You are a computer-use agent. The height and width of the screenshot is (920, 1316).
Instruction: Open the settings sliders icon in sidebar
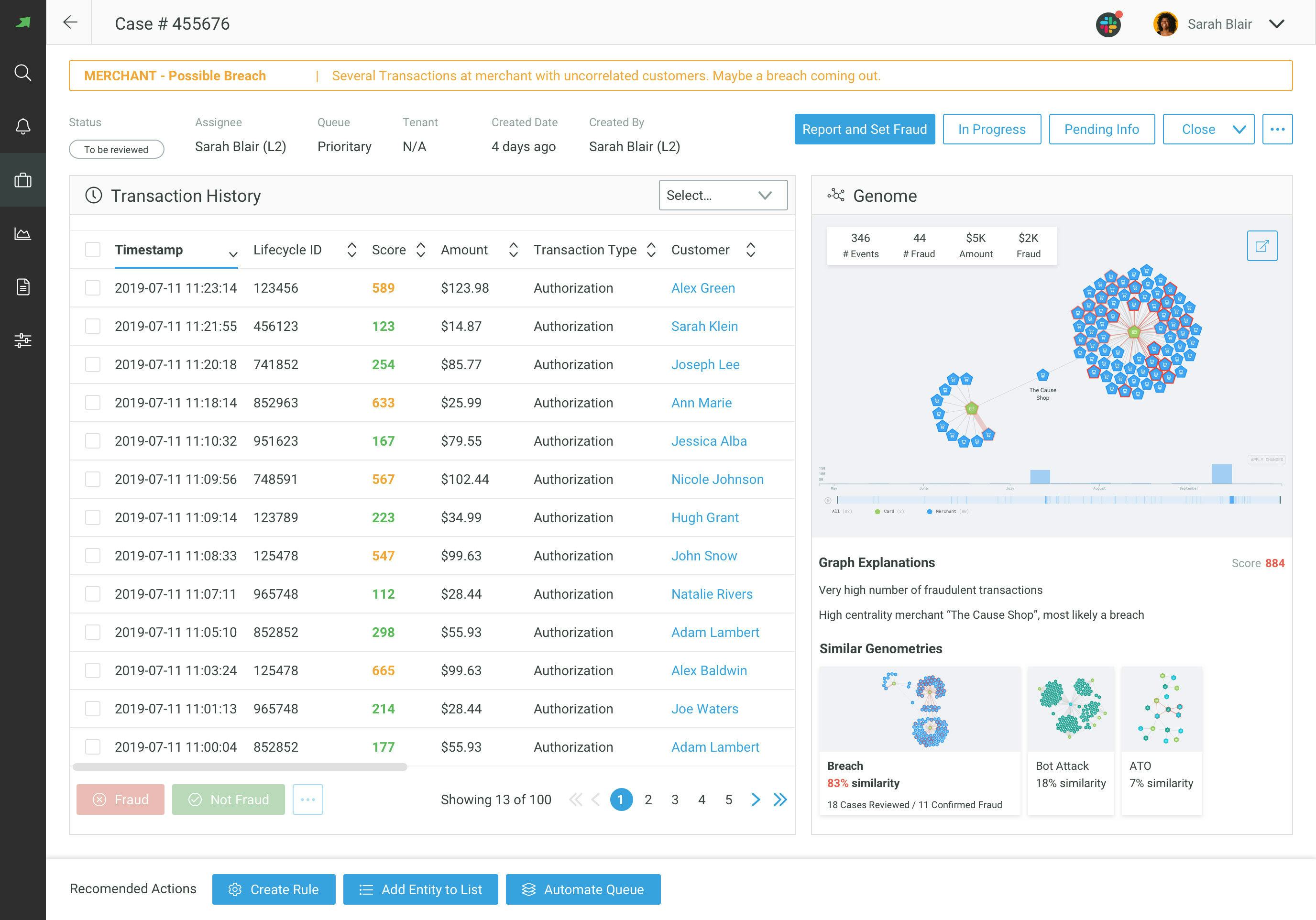(22, 340)
